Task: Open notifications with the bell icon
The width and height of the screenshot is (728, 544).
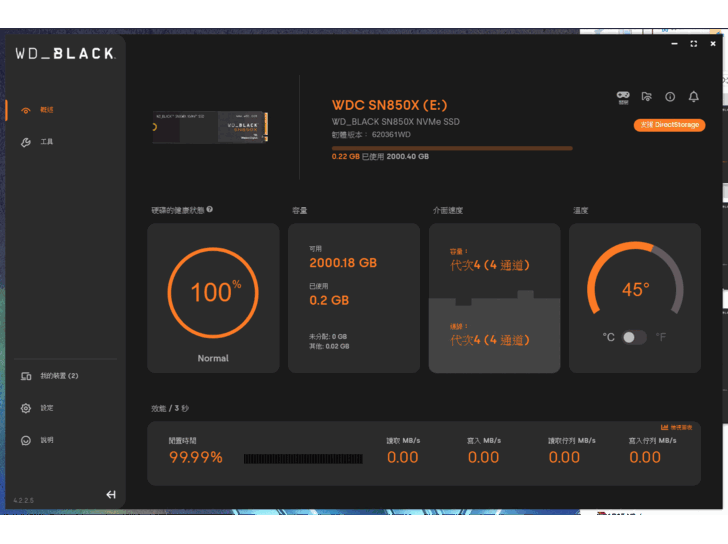Action: [x=694, y=97]
